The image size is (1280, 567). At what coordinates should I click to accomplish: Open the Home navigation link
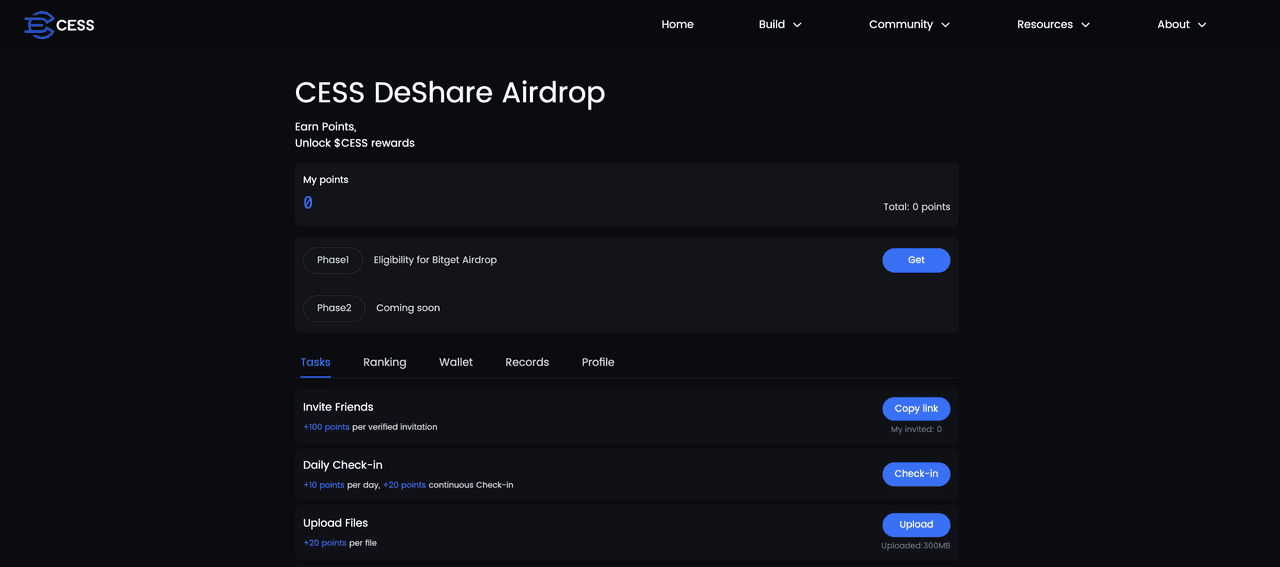[x=677, y=25]
